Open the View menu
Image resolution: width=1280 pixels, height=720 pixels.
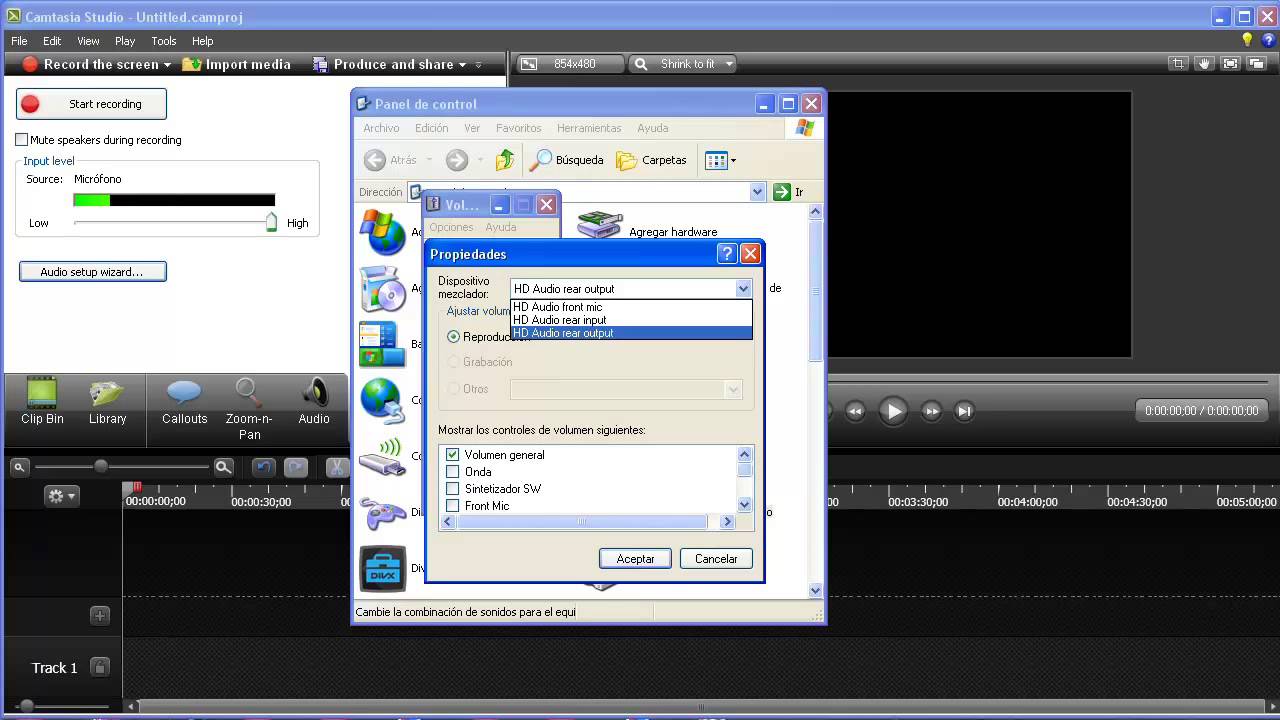88,41
